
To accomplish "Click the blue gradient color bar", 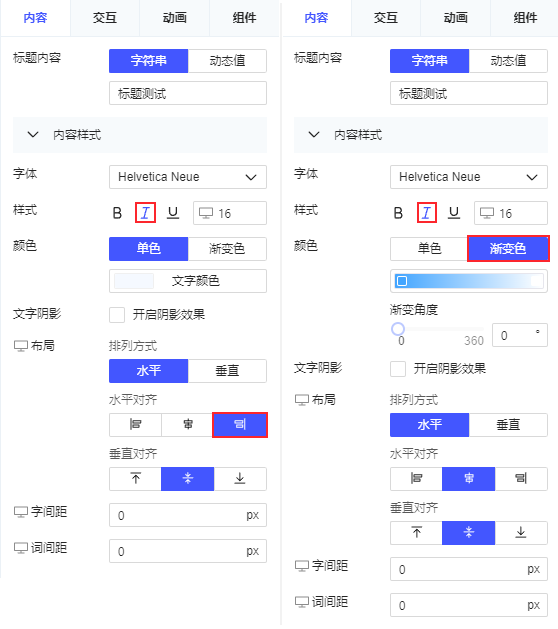I will click(x=469, y=281).
